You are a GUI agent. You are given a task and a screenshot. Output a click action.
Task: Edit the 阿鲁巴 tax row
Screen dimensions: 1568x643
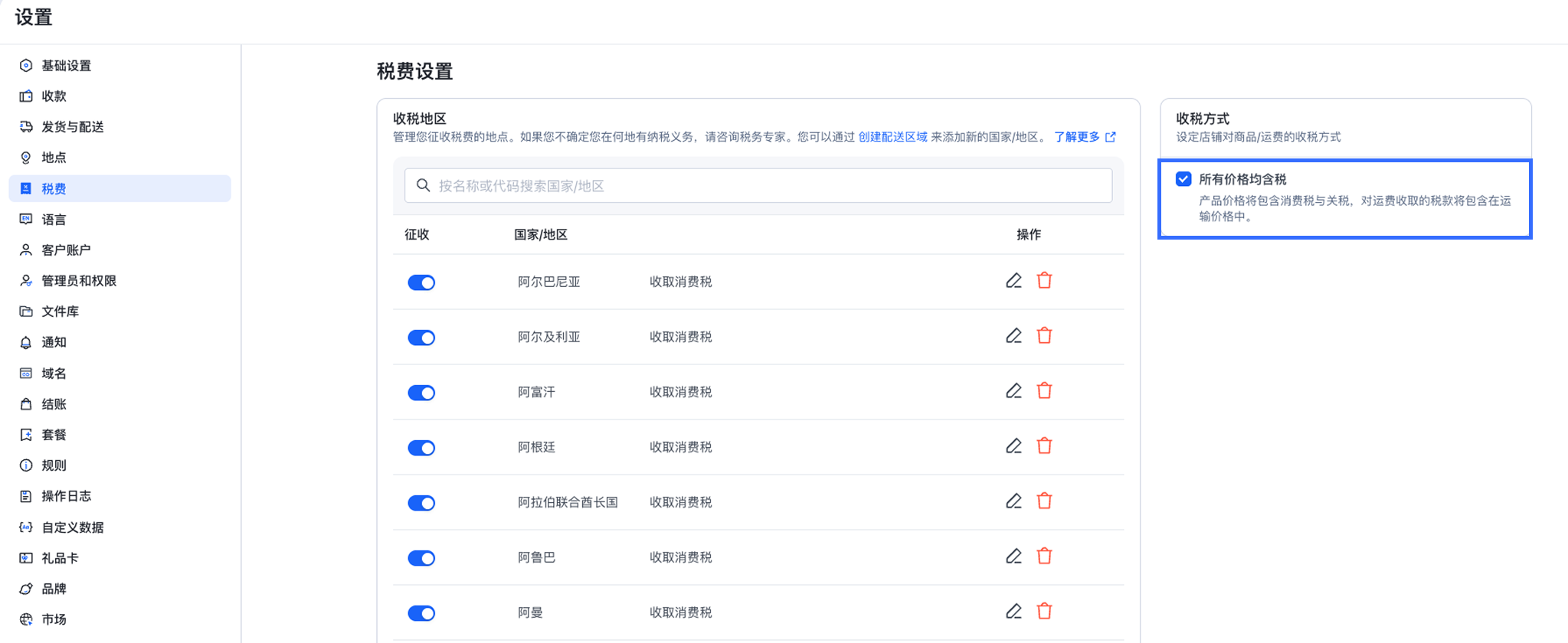[1013, 557]
